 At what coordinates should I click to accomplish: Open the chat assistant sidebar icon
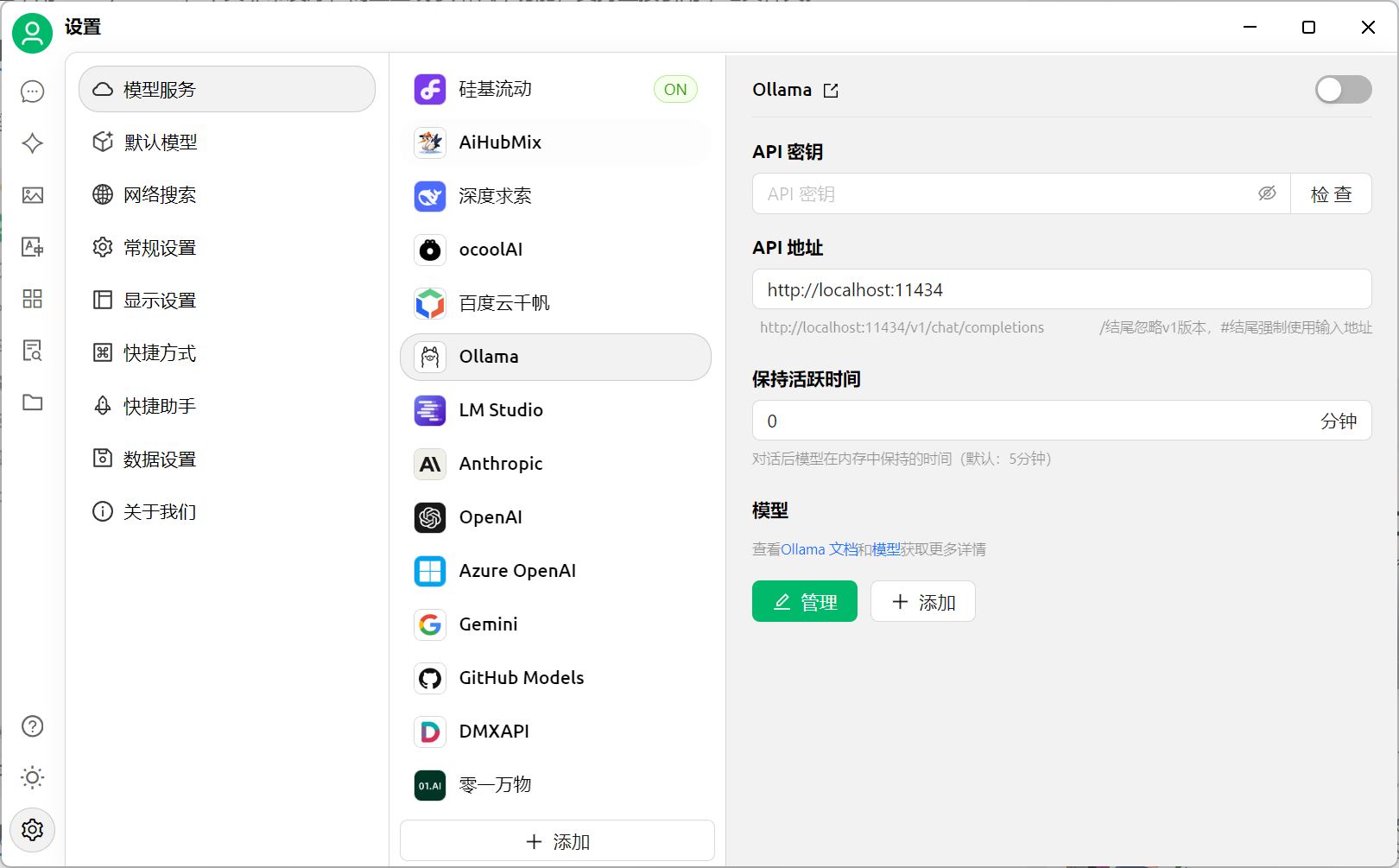[33, 92]
